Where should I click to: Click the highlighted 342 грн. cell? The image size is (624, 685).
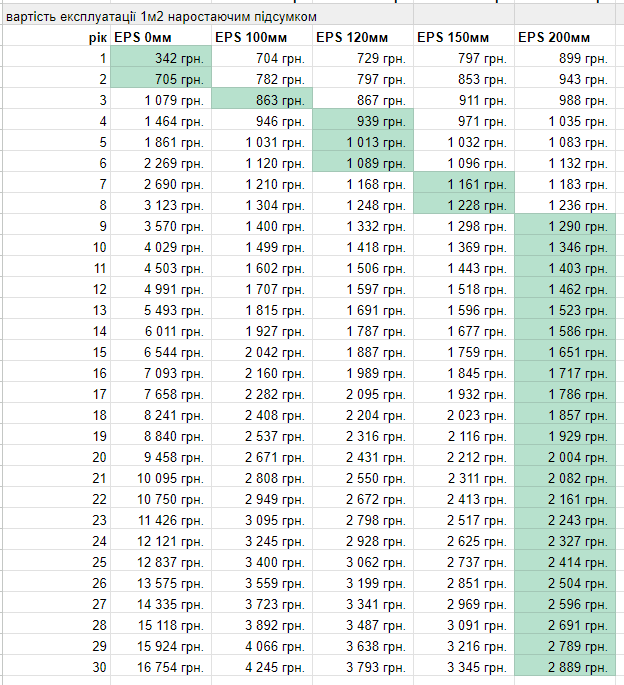pos(161,58)
